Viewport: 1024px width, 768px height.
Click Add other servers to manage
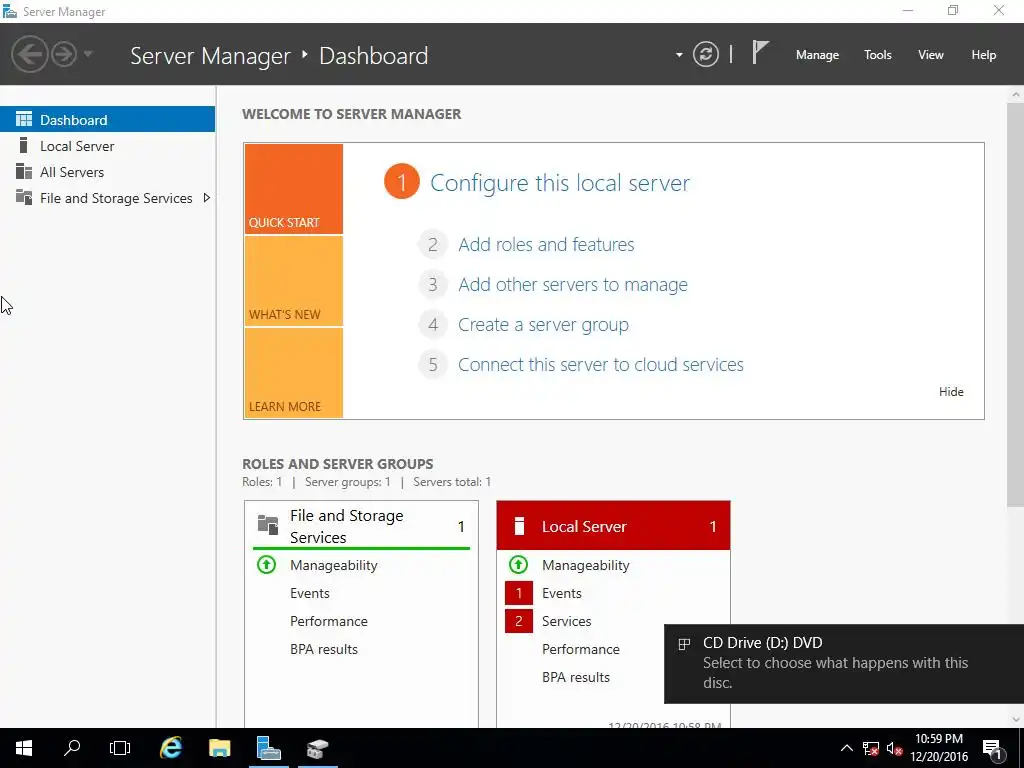coord(573,285)
